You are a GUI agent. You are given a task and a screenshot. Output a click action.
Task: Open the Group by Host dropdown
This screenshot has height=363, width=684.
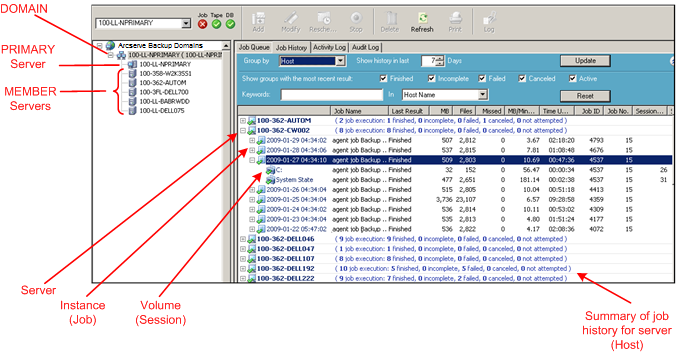341,61
